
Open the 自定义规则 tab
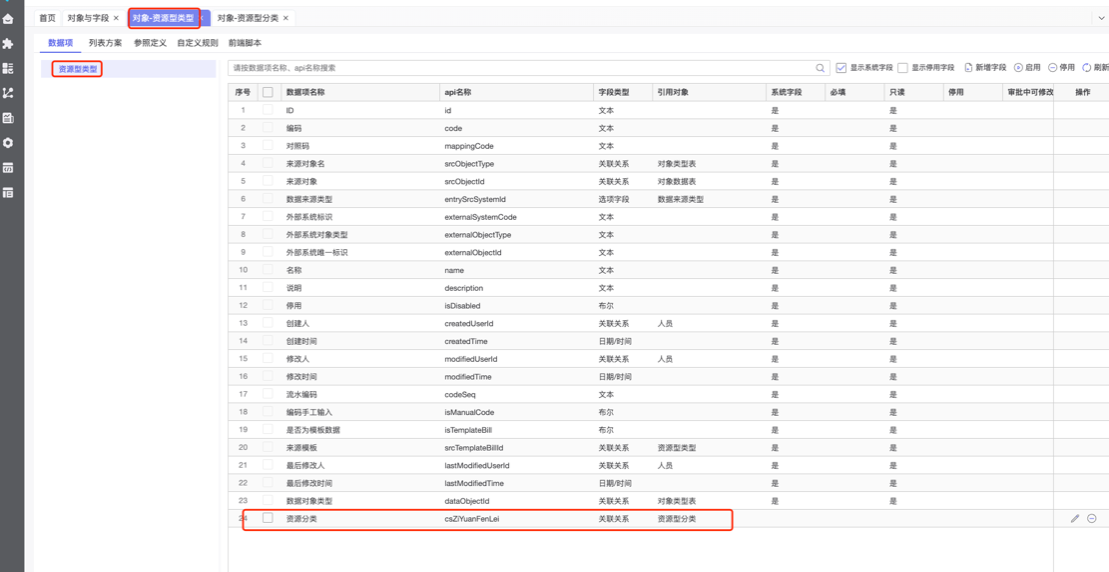197,43
